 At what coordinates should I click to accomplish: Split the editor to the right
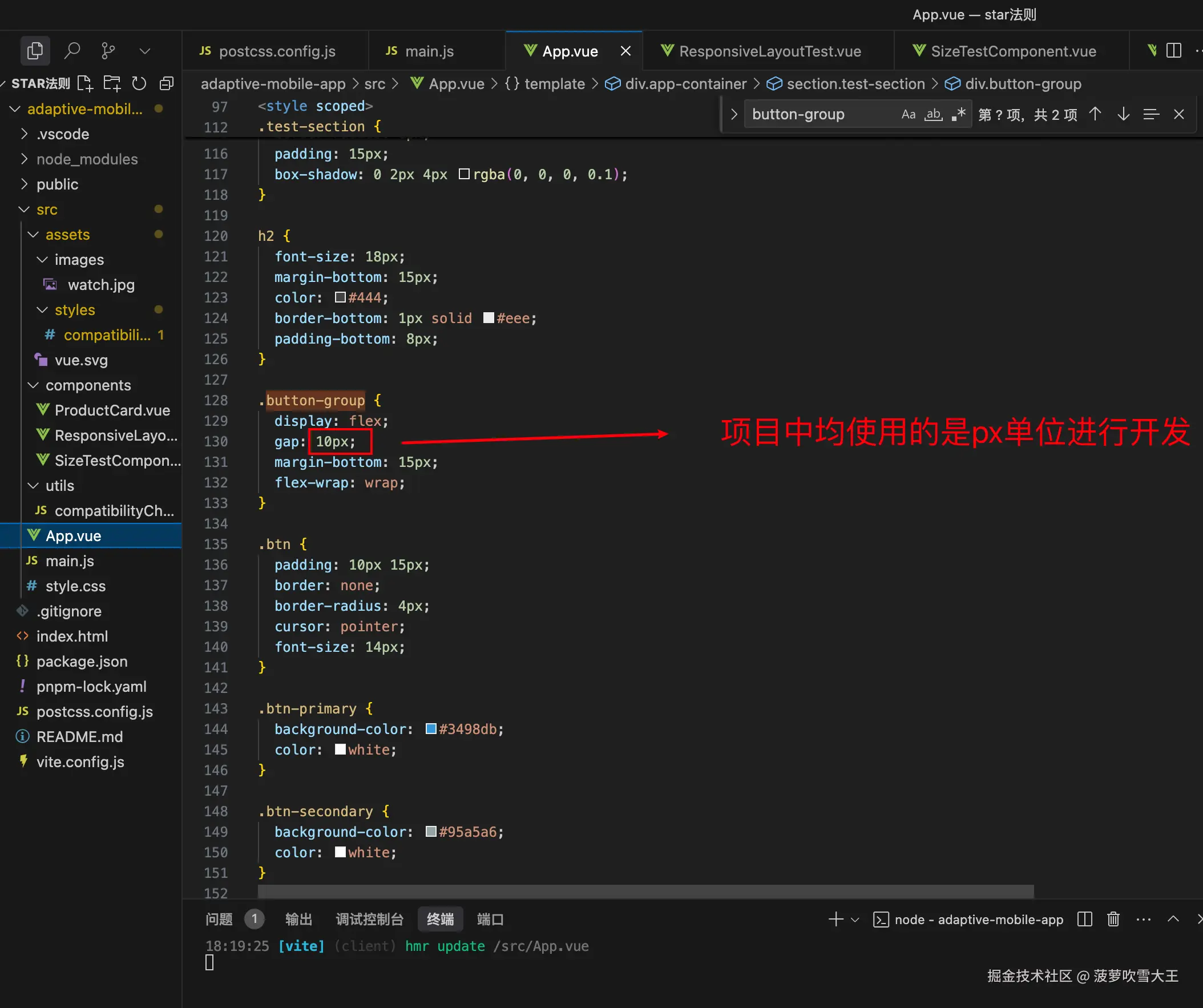coord(1173,50)
